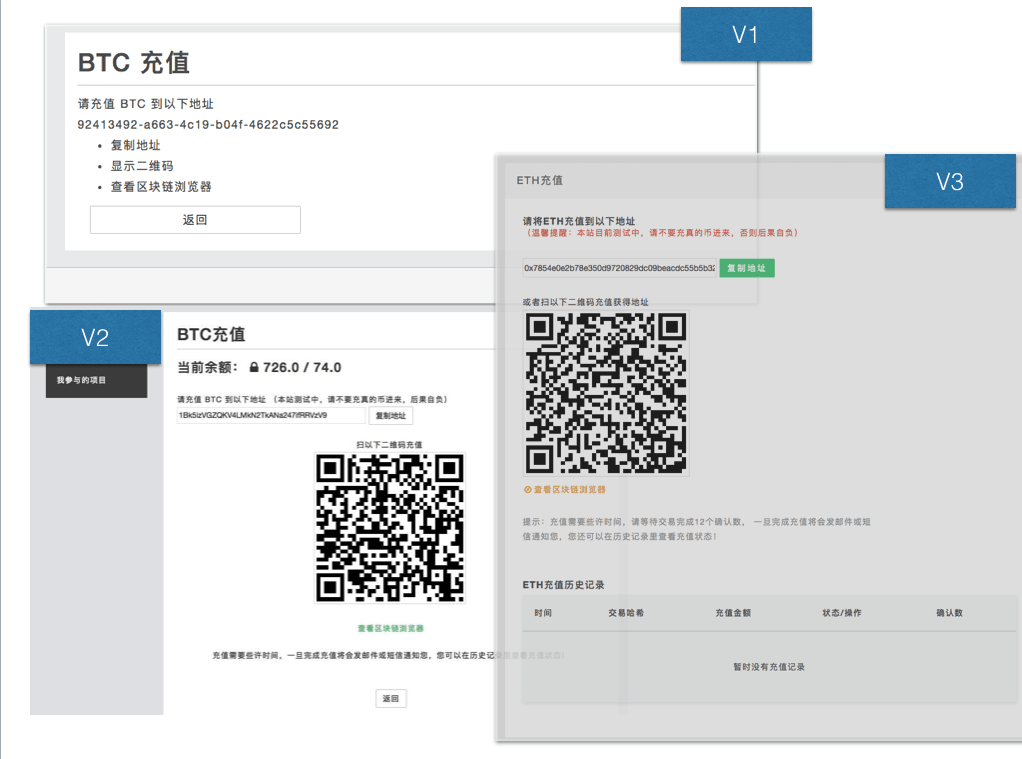Click the BTC QR code in V2

390,528
